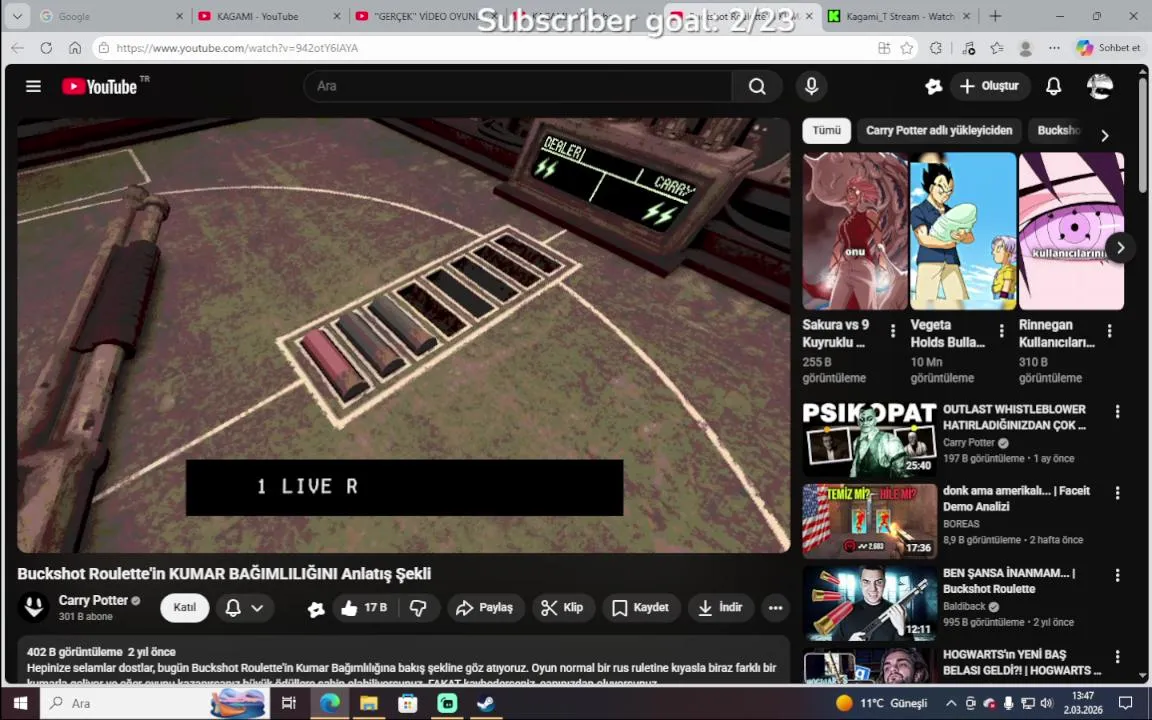This screenshot has height=720, width=1152.
Task: Open Microsoft Store from the taskbar
Action: [408, 703]
